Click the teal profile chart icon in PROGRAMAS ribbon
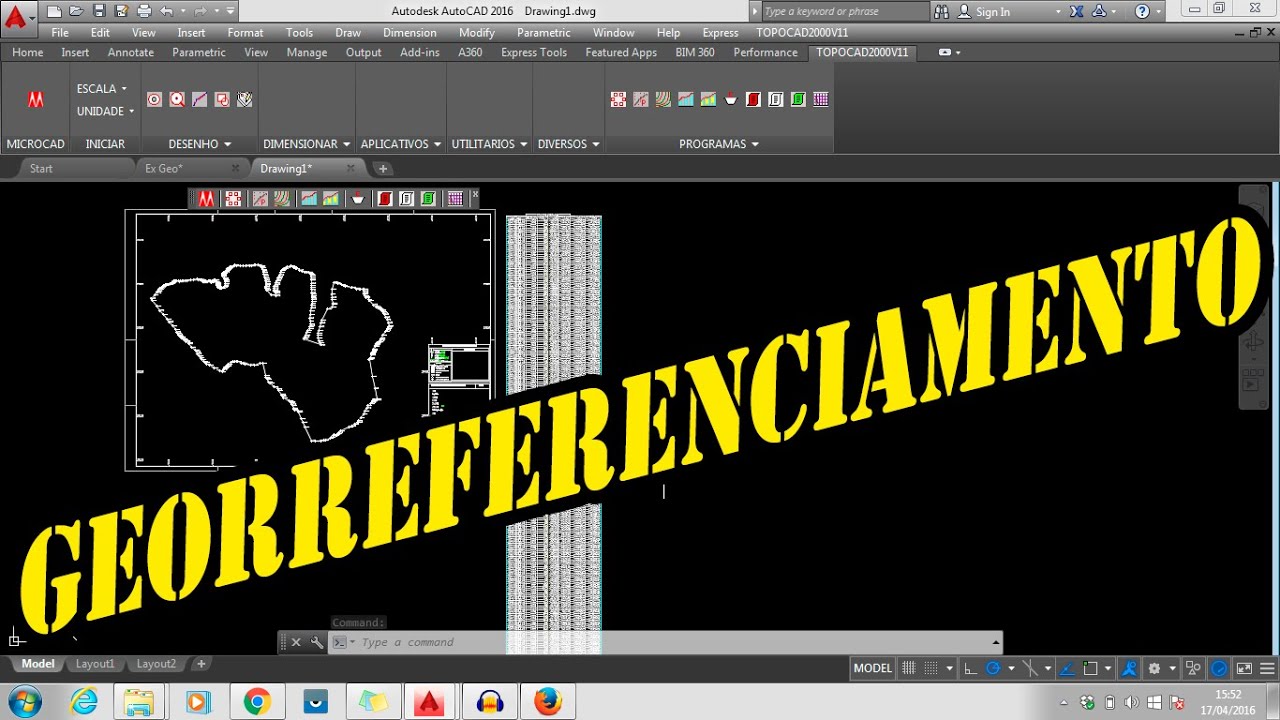1280x720 pixels. click(686, 99)
